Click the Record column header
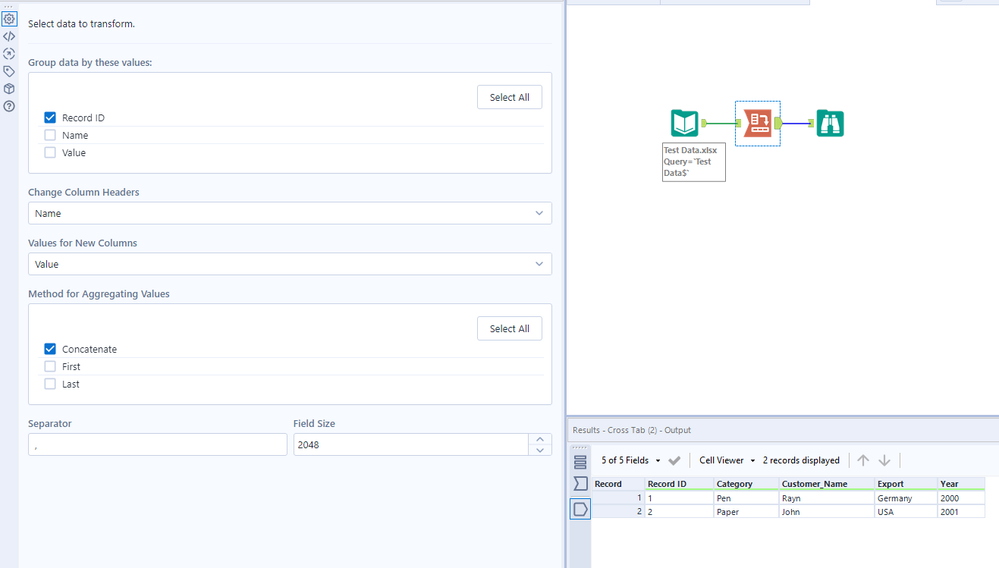 tap(618, 484)
